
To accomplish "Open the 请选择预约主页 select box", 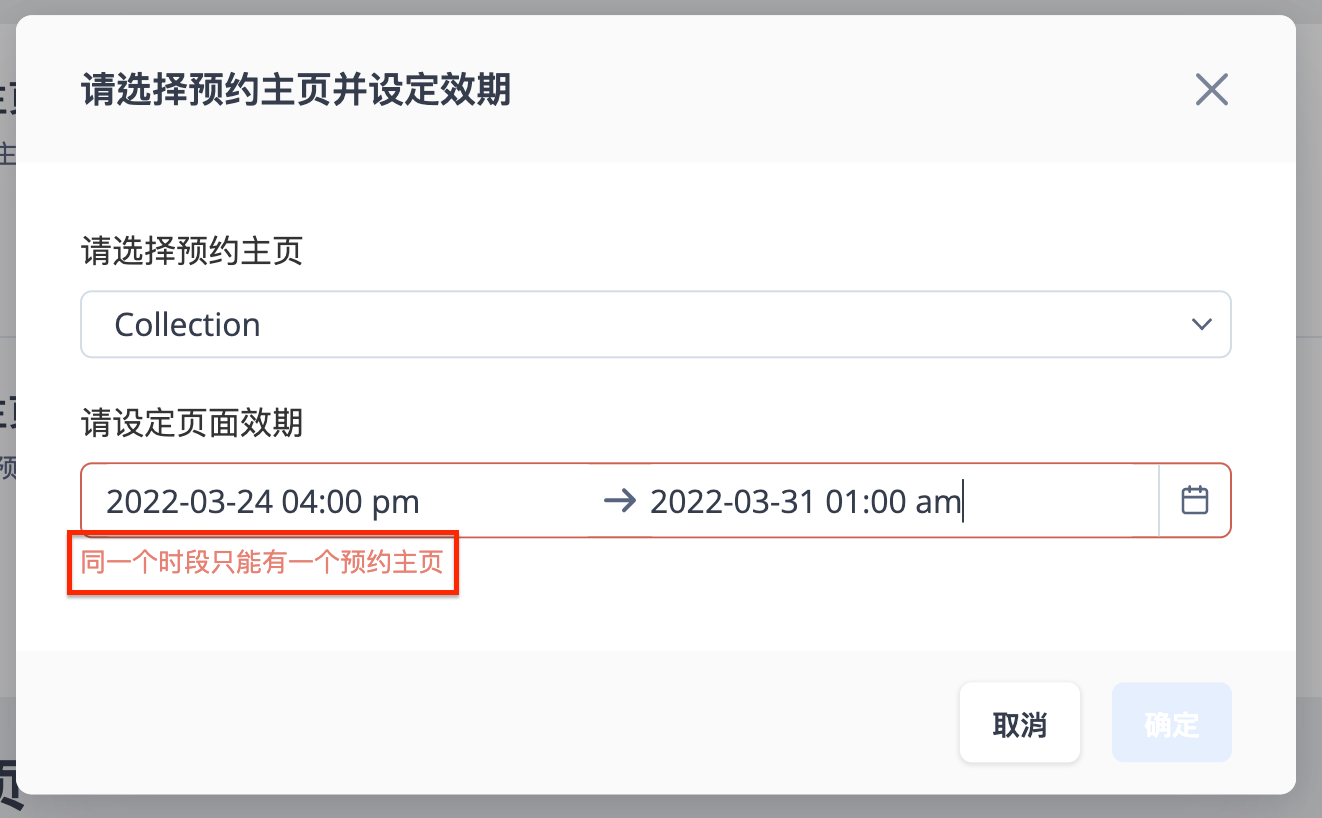I will coord(656,324).
